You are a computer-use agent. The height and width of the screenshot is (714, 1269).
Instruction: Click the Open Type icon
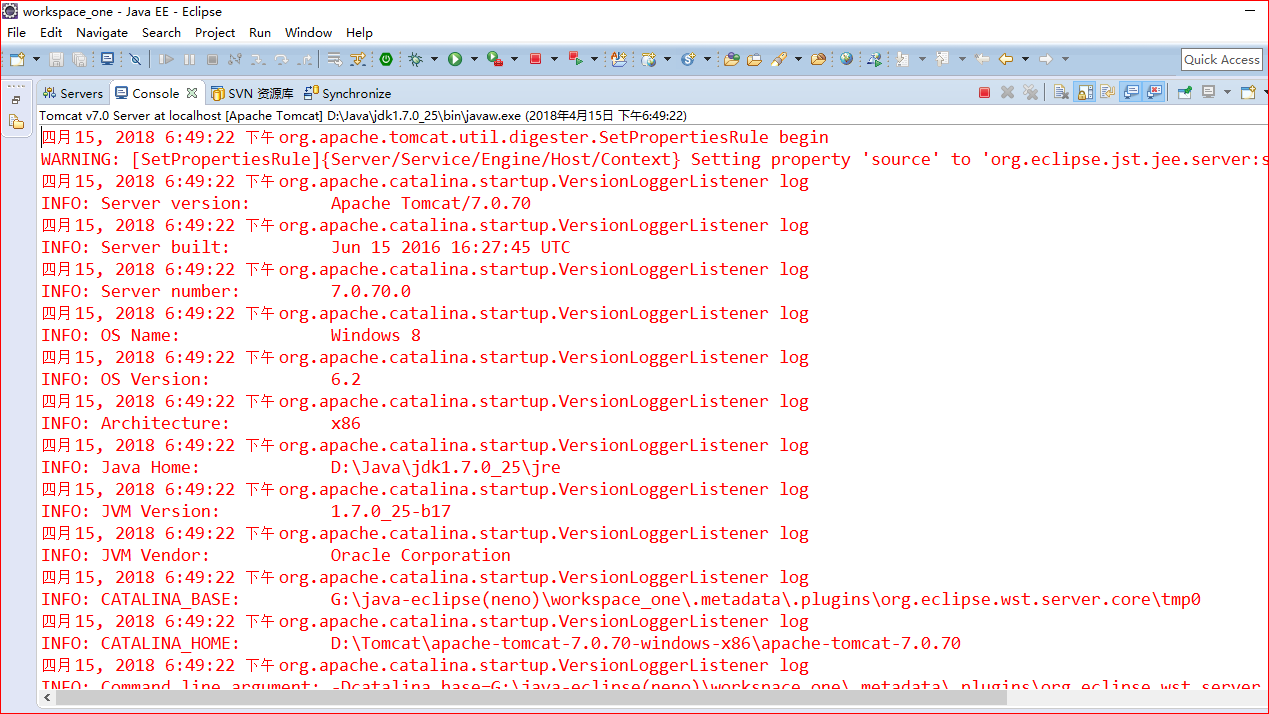pyautogui.click(x=731, y=59)
